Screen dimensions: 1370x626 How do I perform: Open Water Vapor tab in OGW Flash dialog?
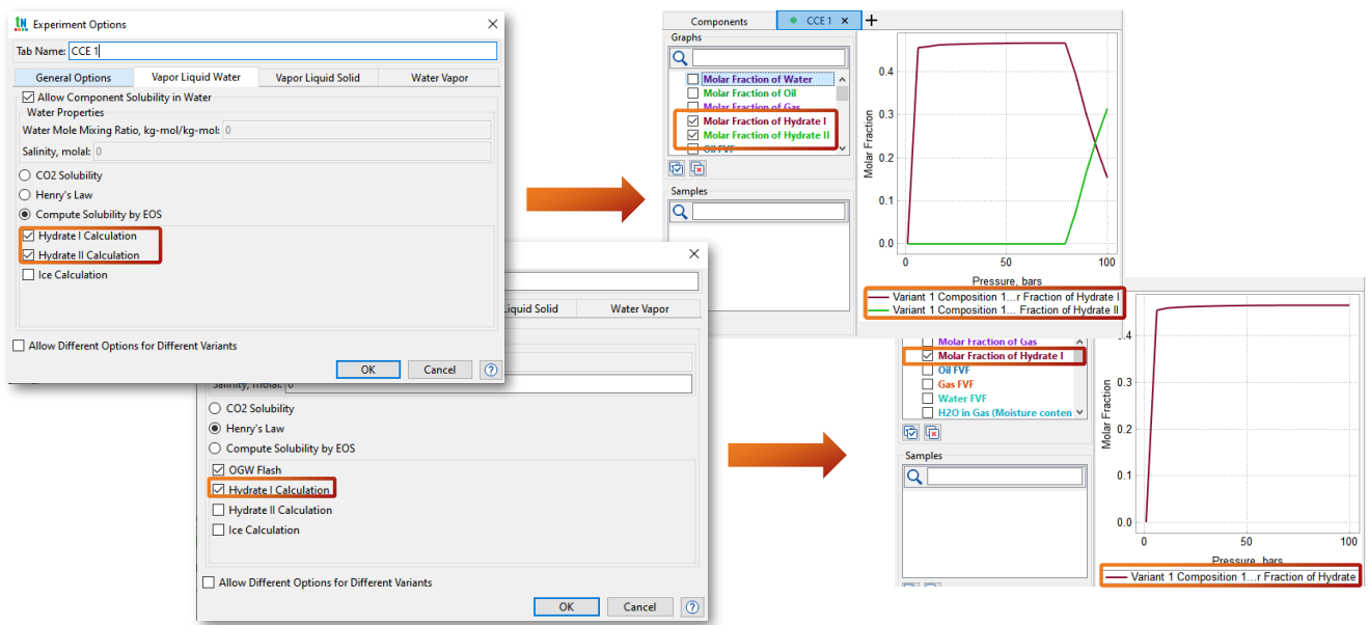click(x=640, y=309)
